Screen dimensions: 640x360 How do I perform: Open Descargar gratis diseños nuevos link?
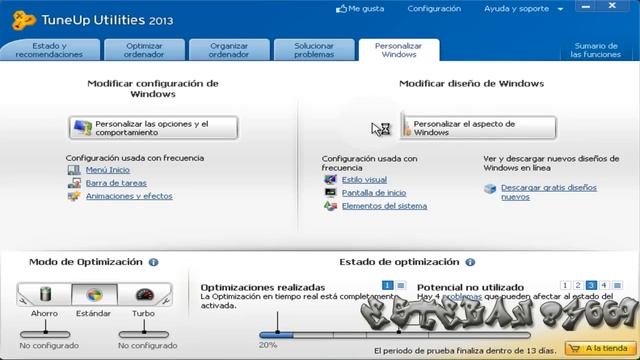[549, 192]
